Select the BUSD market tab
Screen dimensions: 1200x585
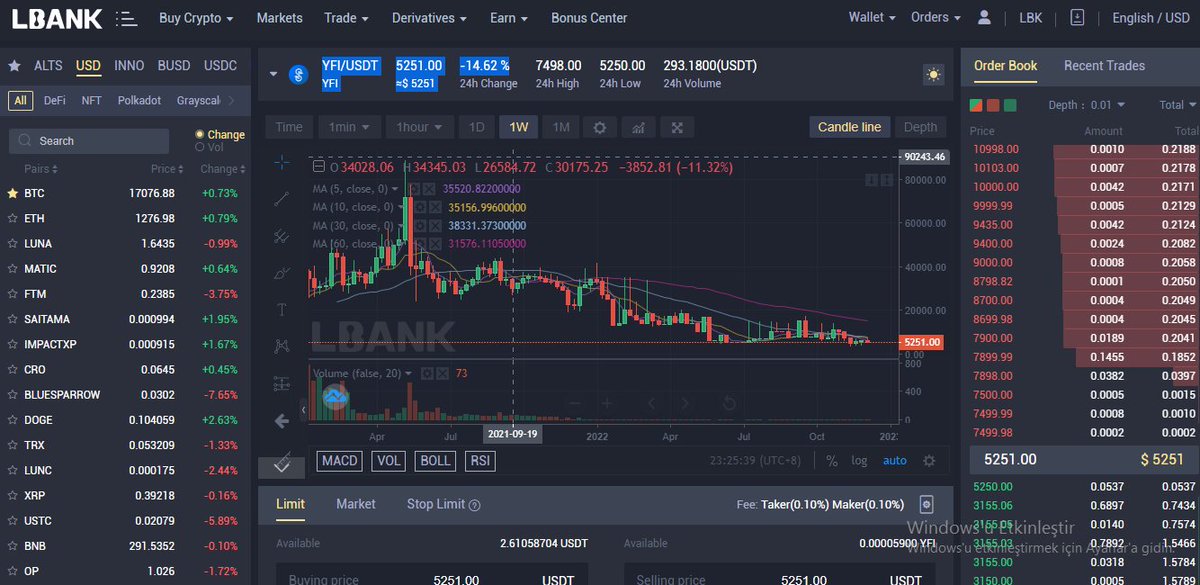click(174, 66)
